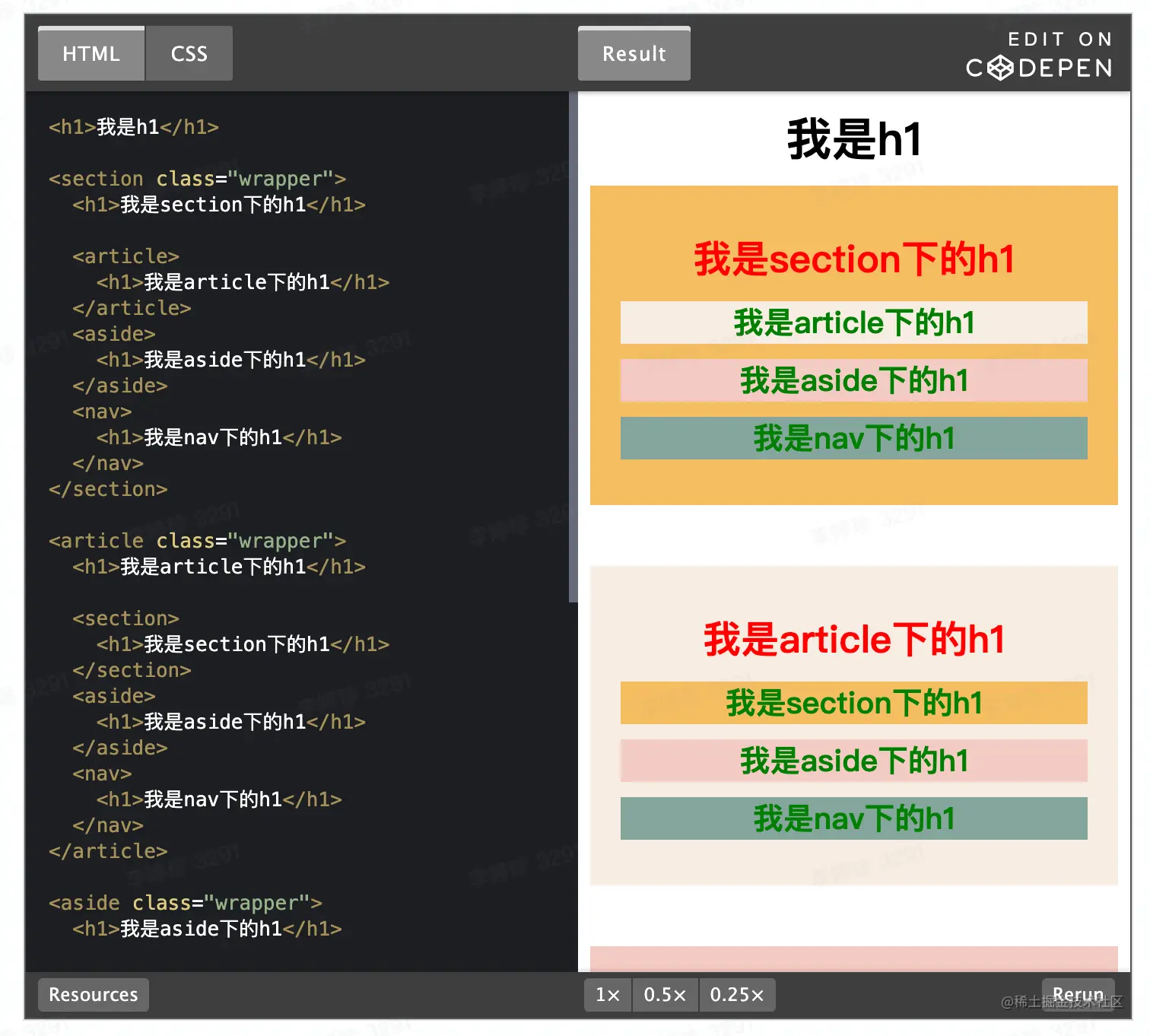
Task: Click teal '我是nav下的h1' bar in orange box
Action: click(854, 438)
